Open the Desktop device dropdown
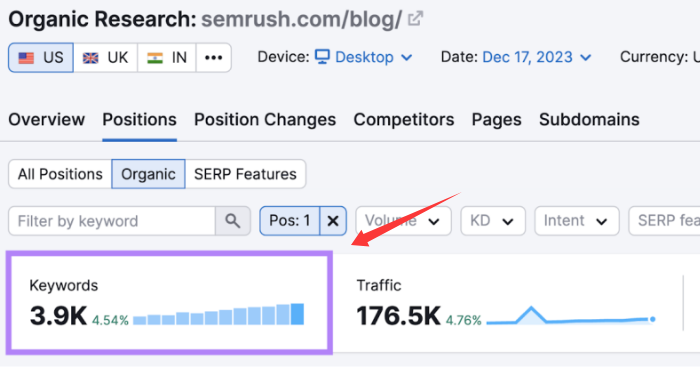Image resolution: width=700 pixels, height=374 pixels. coord(363,57)
